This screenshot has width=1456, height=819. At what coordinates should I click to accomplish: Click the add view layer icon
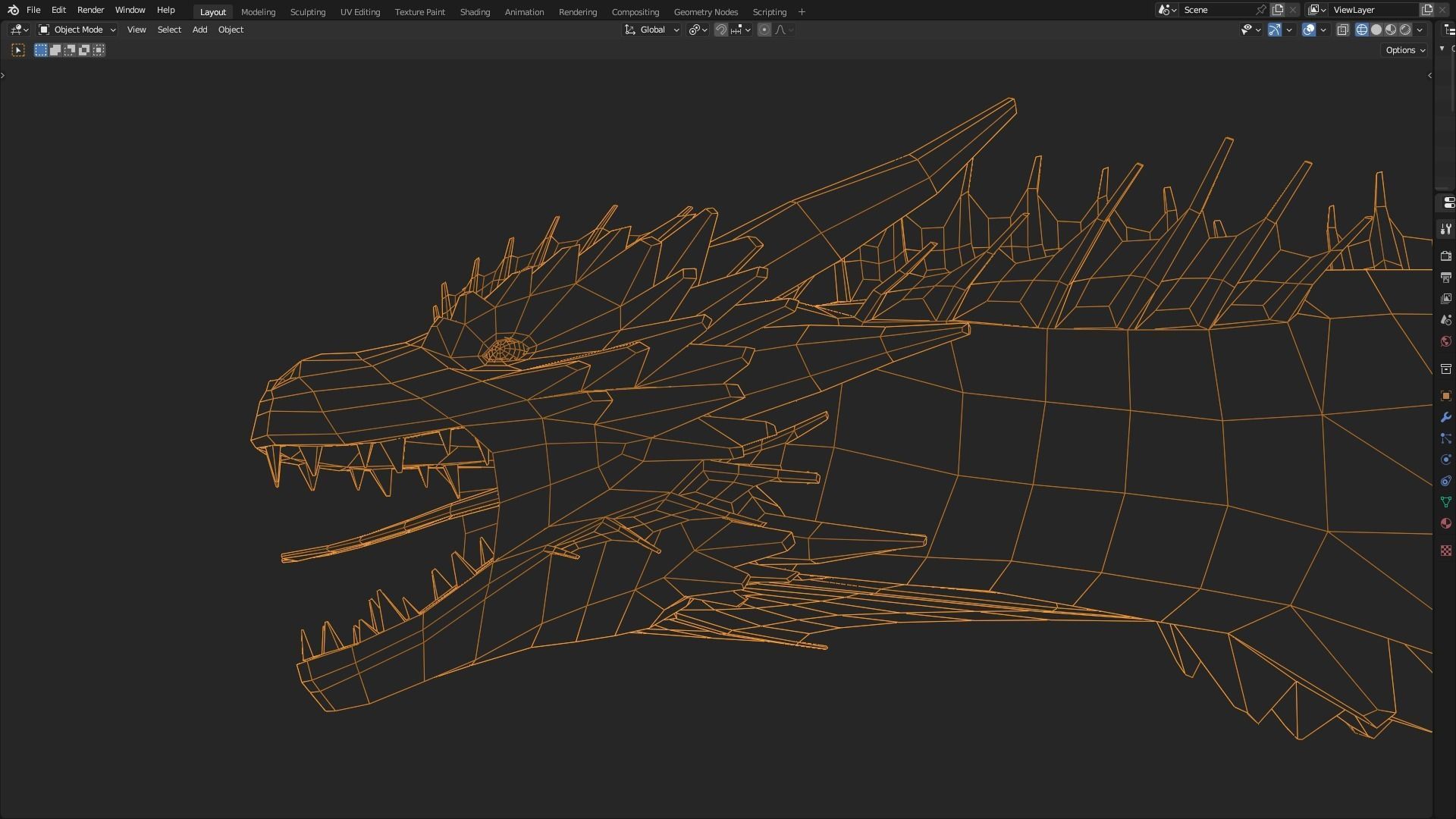[1427, 10]
